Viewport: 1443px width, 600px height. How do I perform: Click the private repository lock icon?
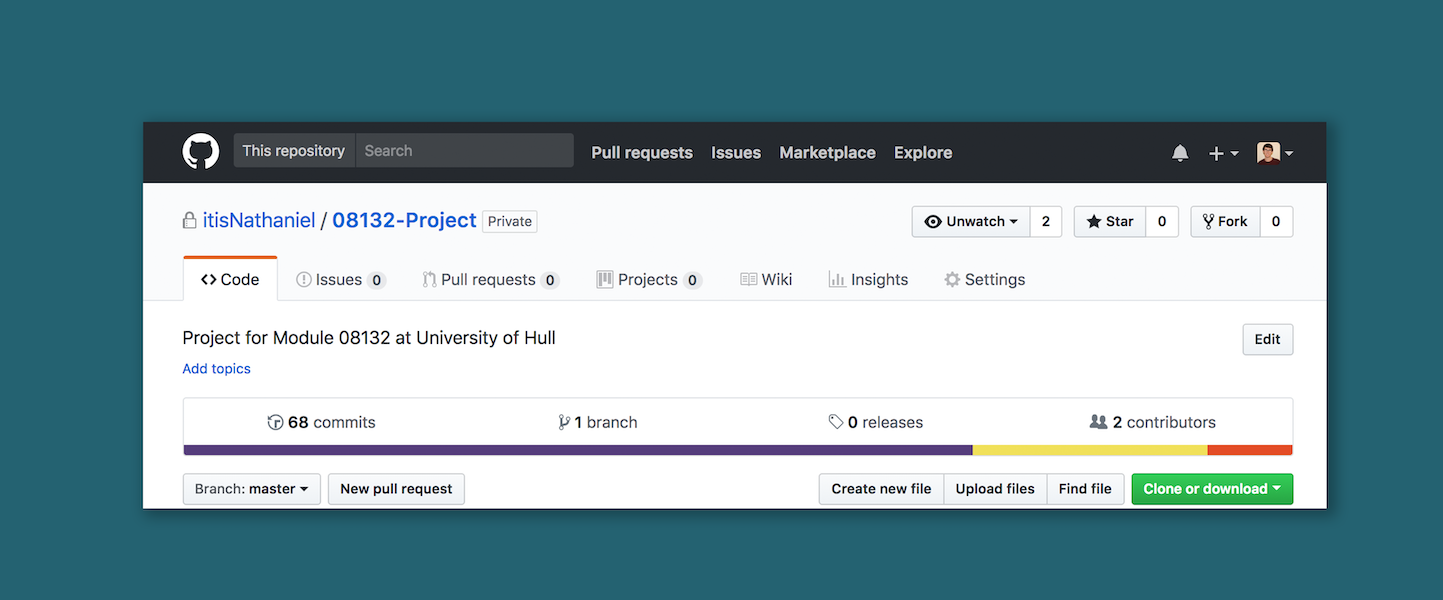pyautogui.click(x=189, y=221)
